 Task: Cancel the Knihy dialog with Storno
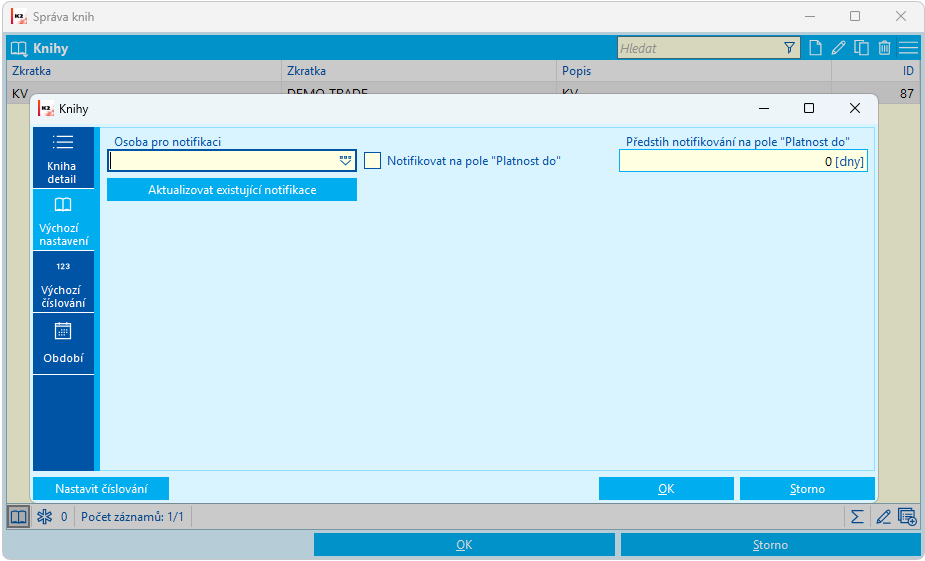point(807,488)
